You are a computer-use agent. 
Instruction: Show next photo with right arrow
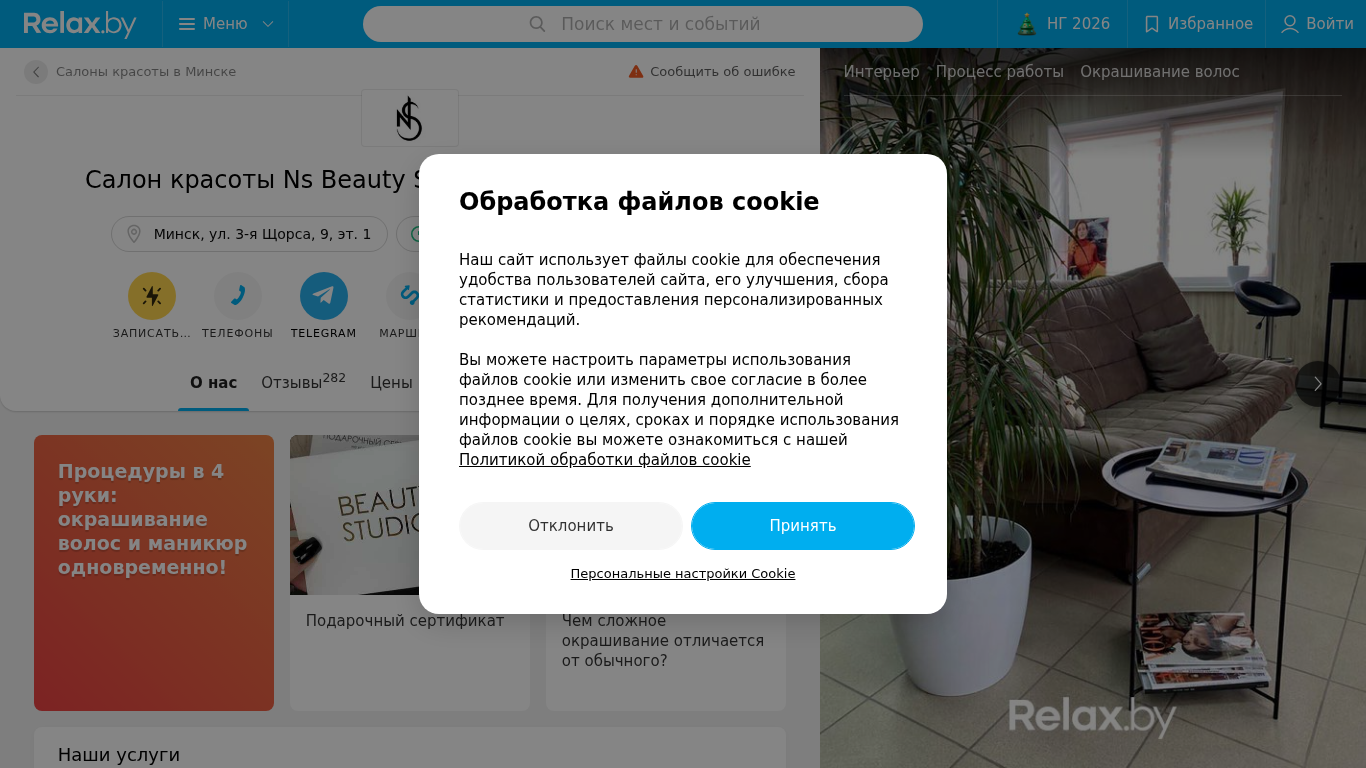point(1318,384)
